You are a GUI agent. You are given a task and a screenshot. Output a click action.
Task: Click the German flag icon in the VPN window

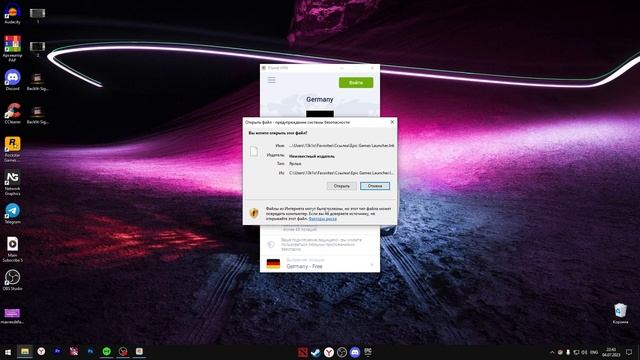coord(273,264)
